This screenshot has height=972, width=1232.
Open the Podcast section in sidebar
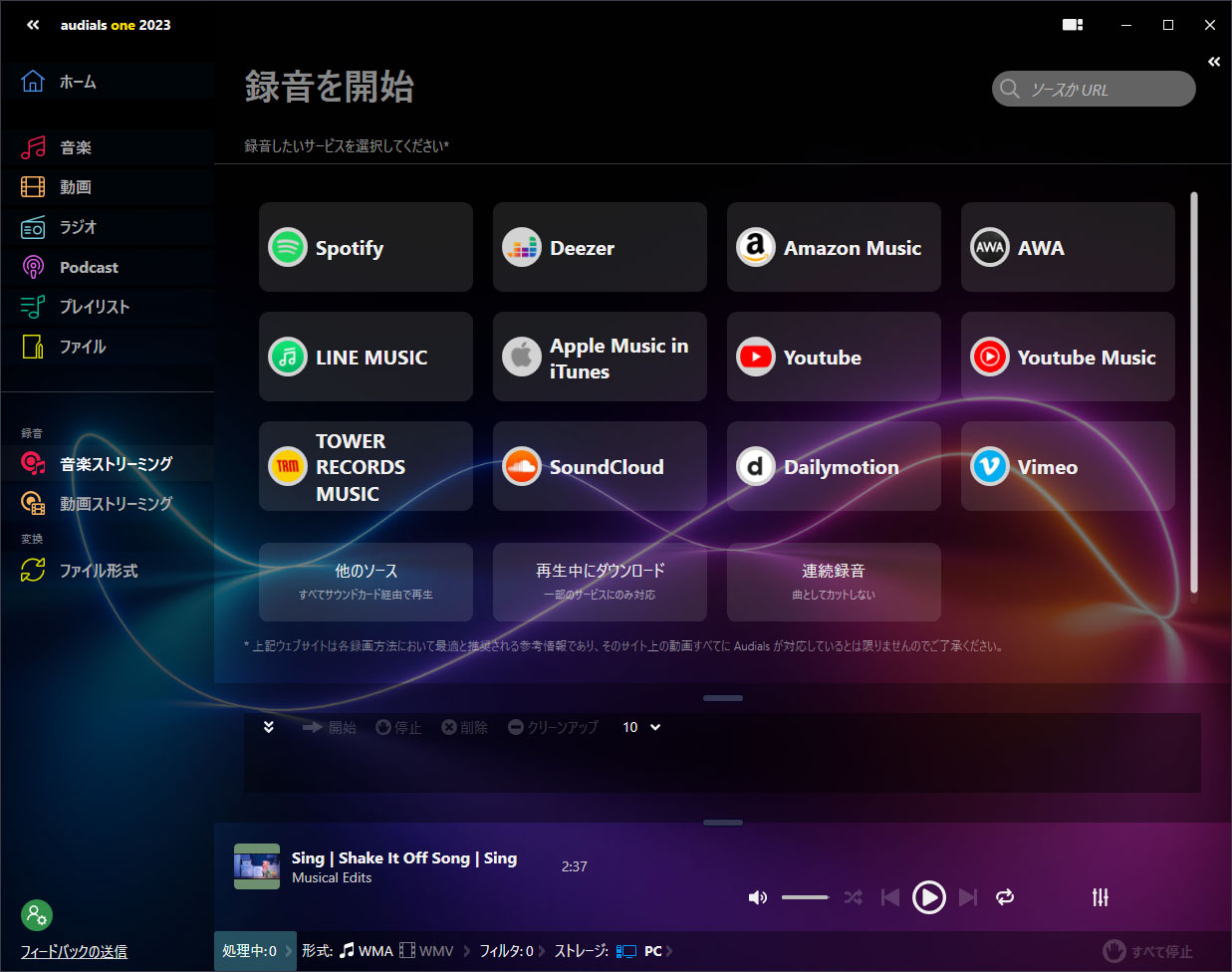88,267
